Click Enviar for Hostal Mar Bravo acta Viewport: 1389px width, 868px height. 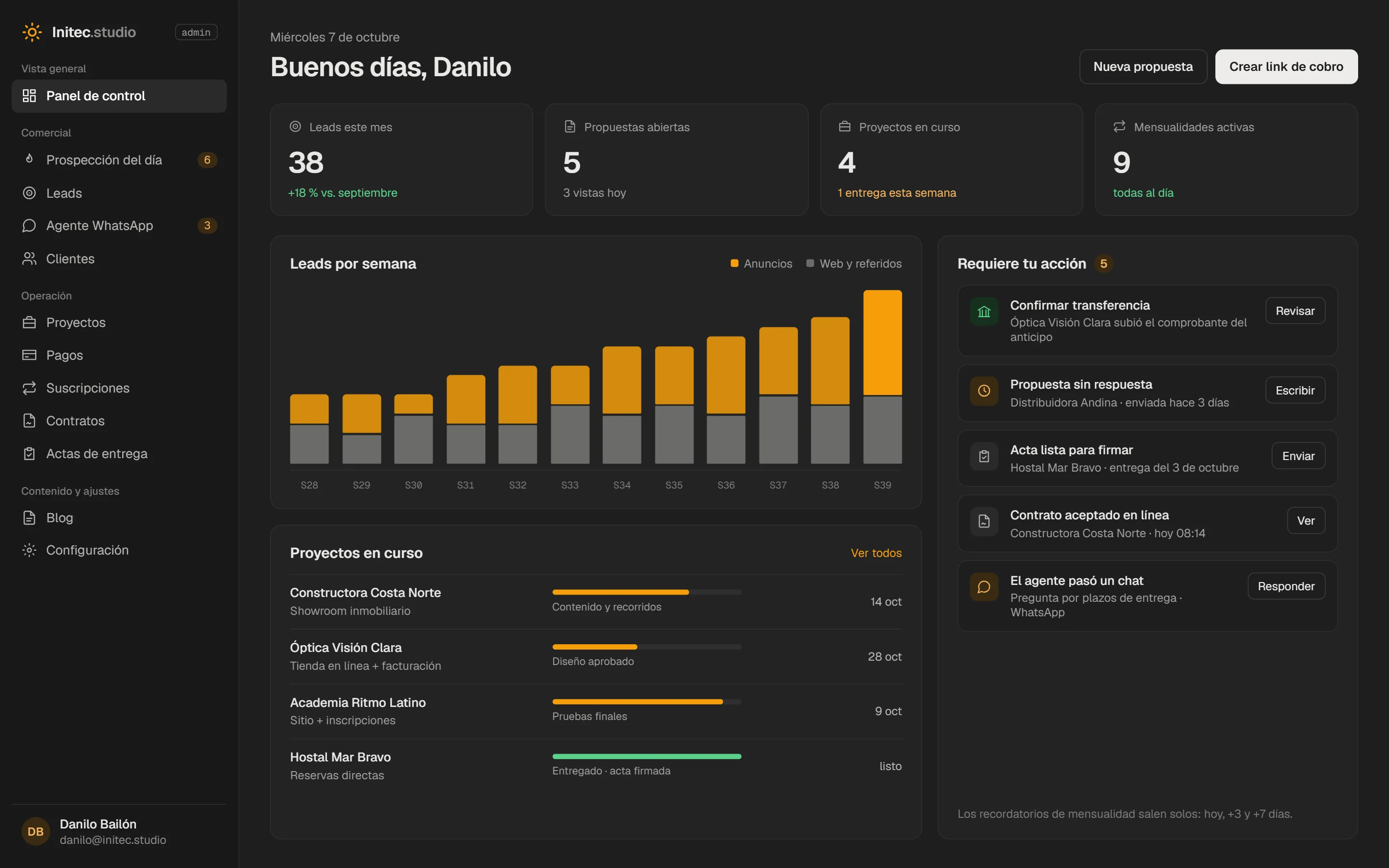(x=1298, y=456)
